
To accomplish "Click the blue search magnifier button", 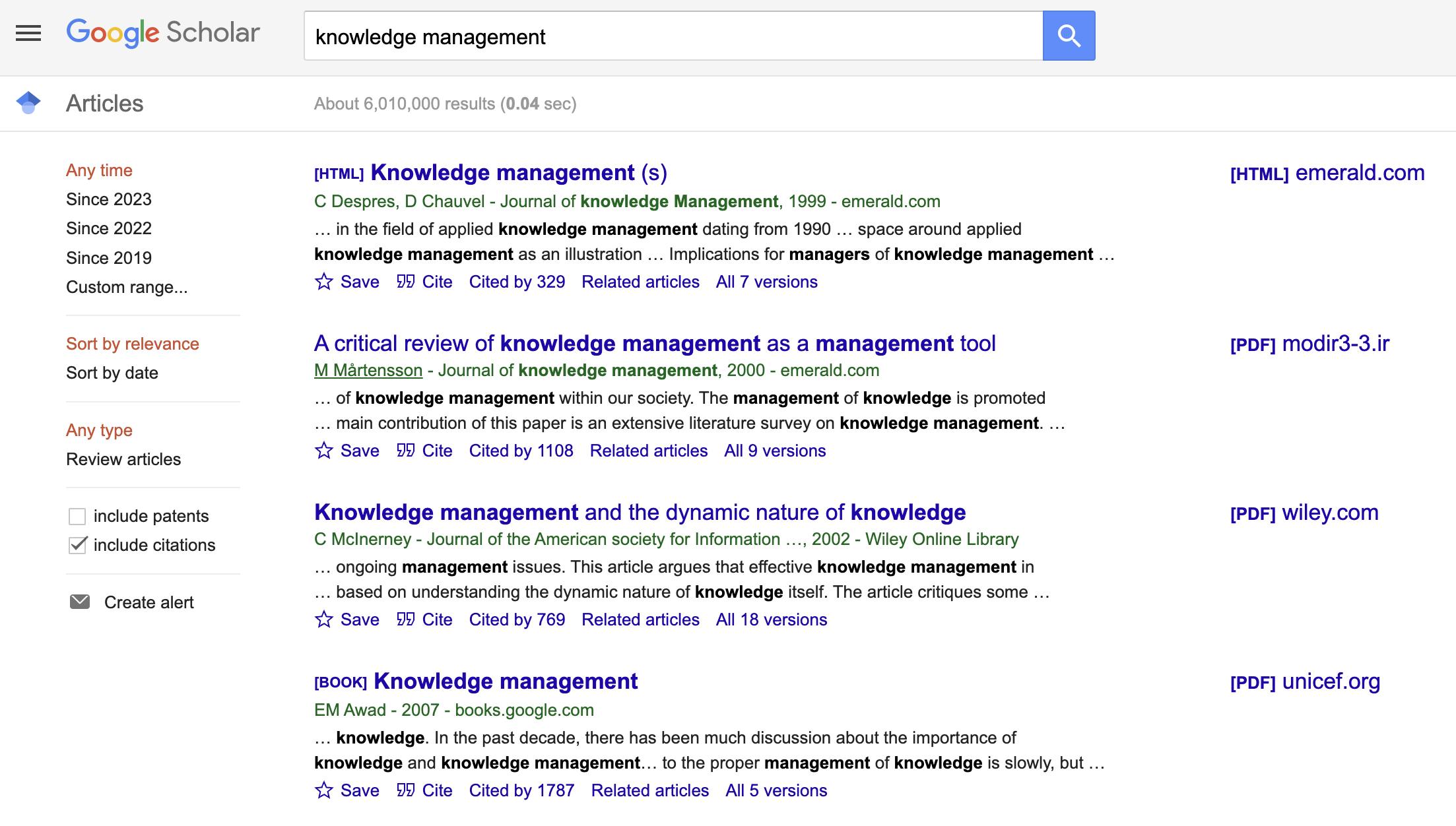I will pyautogui.click(x=1069, y=36).
